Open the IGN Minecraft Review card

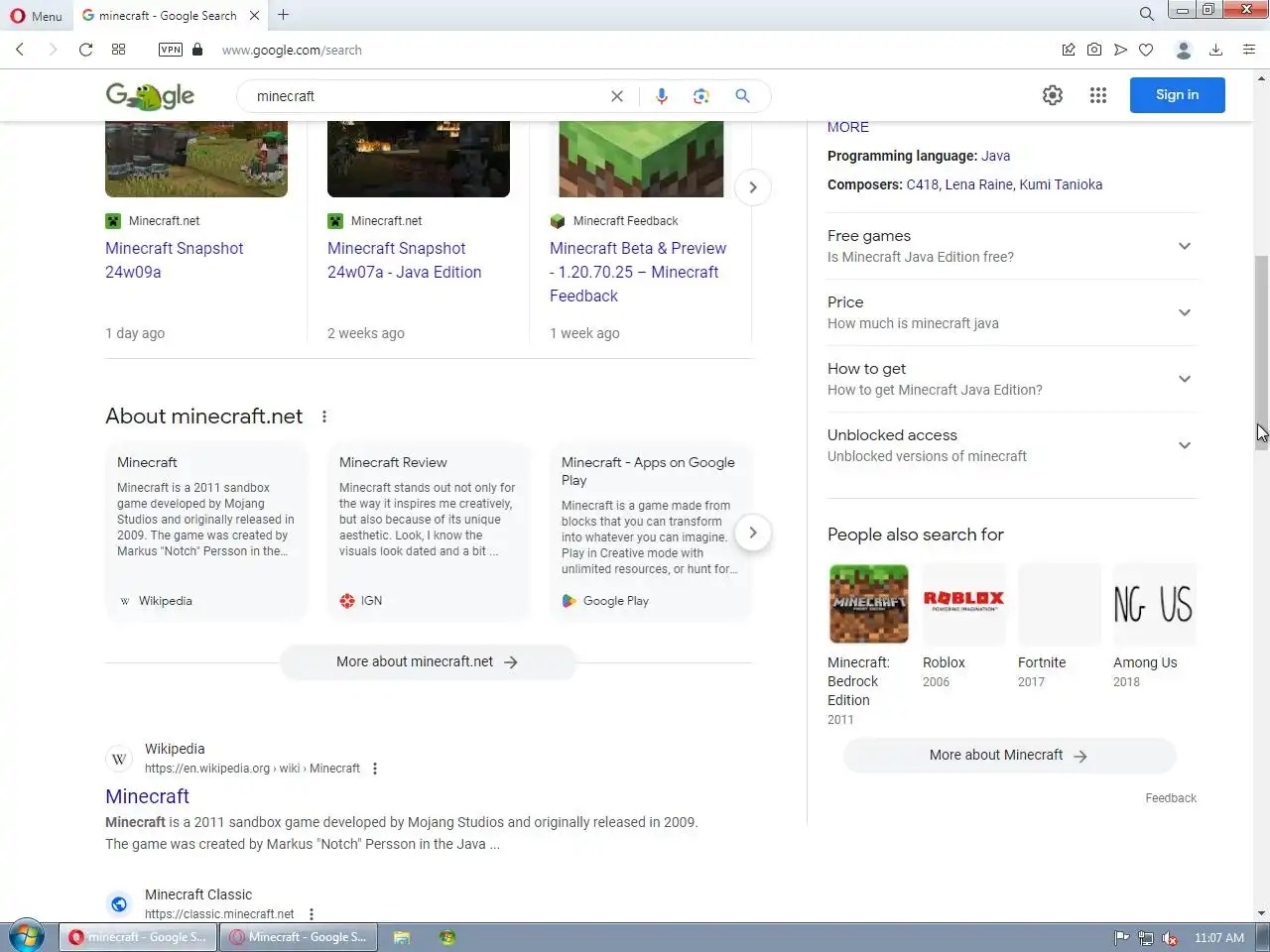click(x=429, y=533)
